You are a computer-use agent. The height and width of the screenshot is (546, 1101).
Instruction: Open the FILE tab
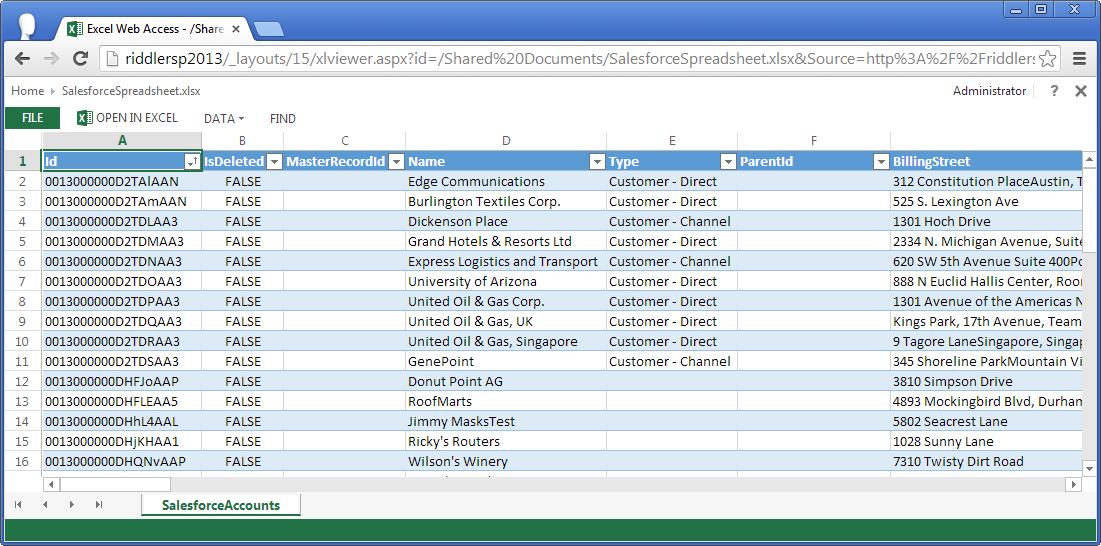(32, 118)
